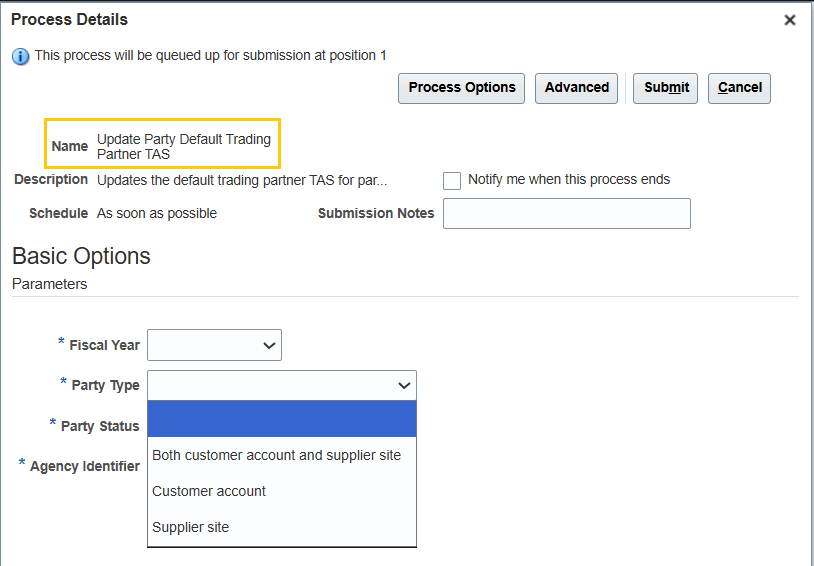Image resolution: width=814 pixels, height=566 pixels.
Task: Click the Fiscal Year label
Action: 104,345
